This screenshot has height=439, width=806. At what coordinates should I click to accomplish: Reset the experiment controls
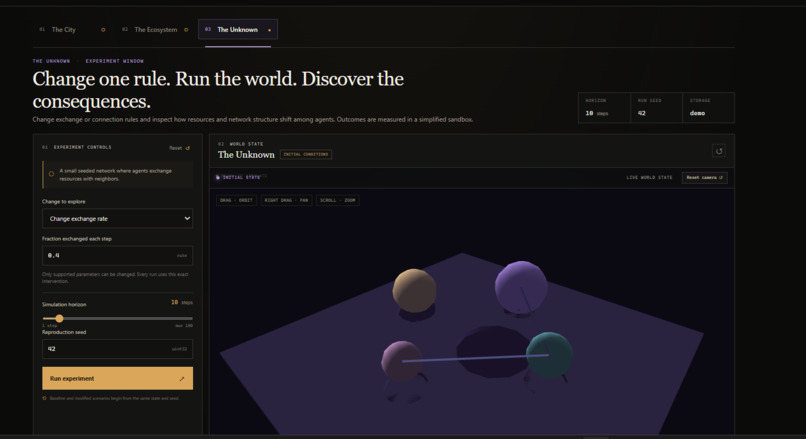tap(179, 148)
